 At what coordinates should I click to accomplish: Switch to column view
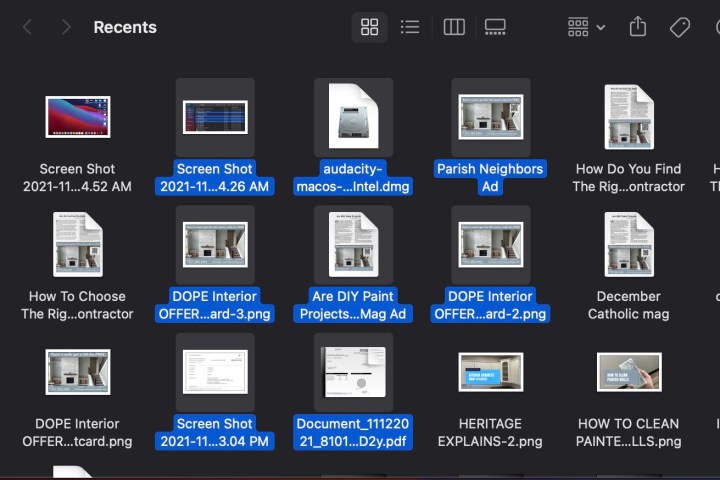[454, 27]
